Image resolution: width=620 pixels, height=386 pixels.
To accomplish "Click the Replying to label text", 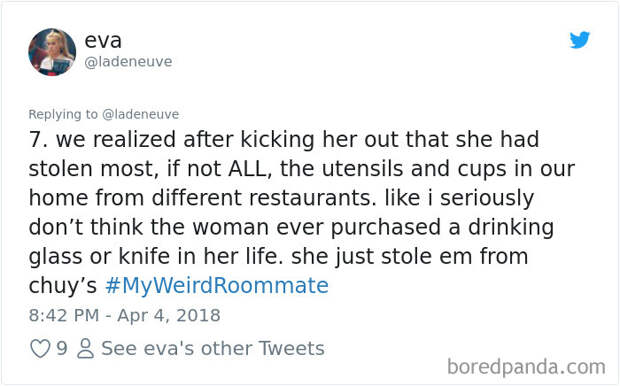I will (63, 114).
